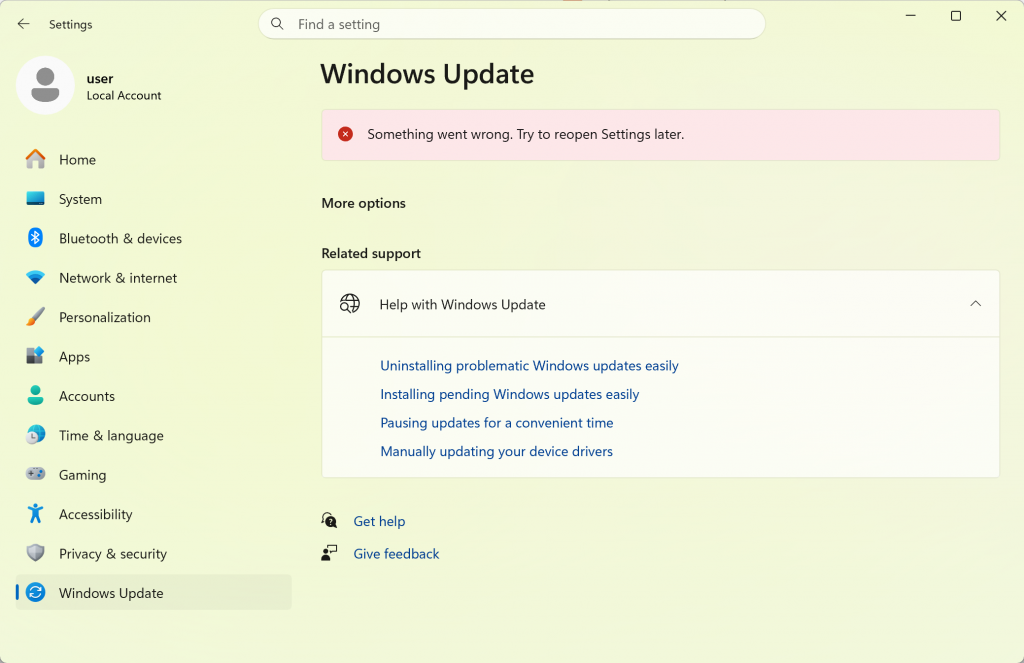Image resolution: width=1024 pixels, height=663 pixels.
Task: Select Accessibility in the sidebar
Action: pyautogui.click(x=153, y=513)
